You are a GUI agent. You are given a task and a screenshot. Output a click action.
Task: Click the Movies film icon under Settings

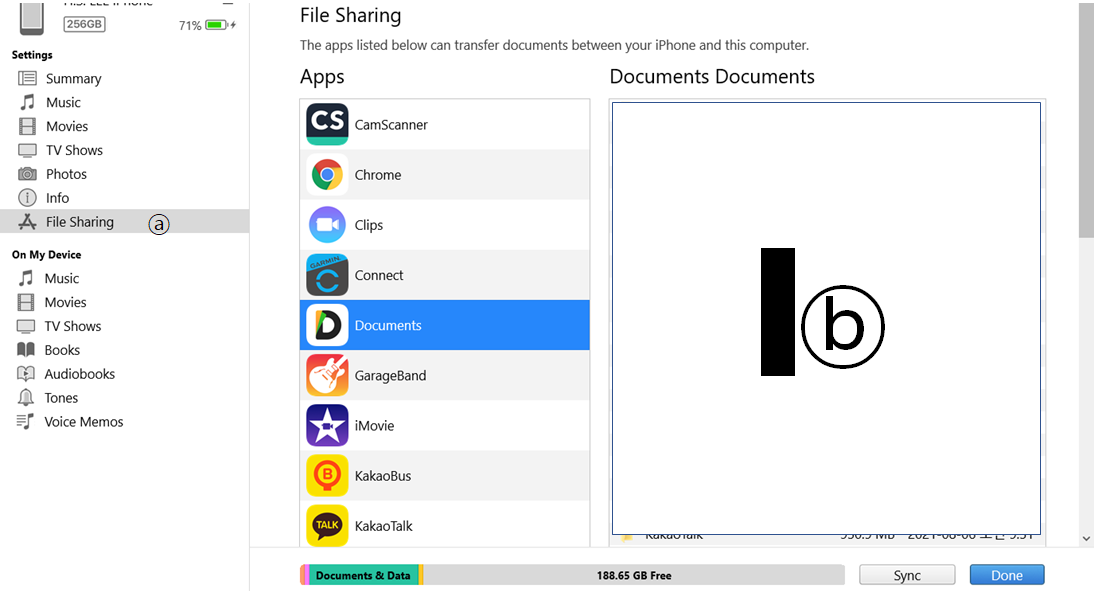point(27,126)
